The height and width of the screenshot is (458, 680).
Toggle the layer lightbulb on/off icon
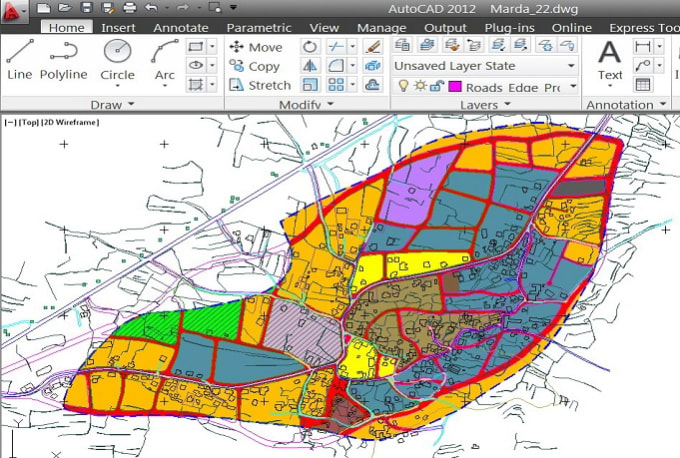click(404, 87)
